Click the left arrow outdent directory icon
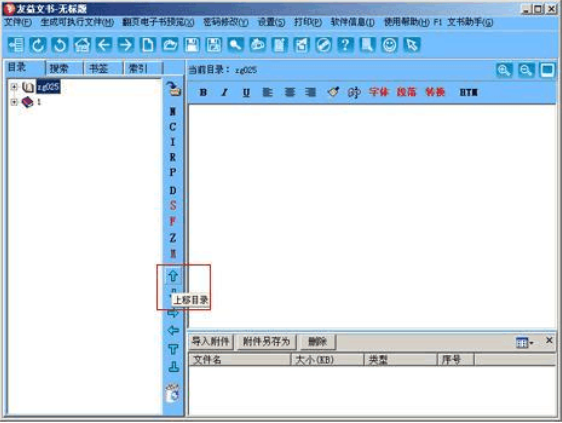Screen dimensions: 562x423 [173, 330]
